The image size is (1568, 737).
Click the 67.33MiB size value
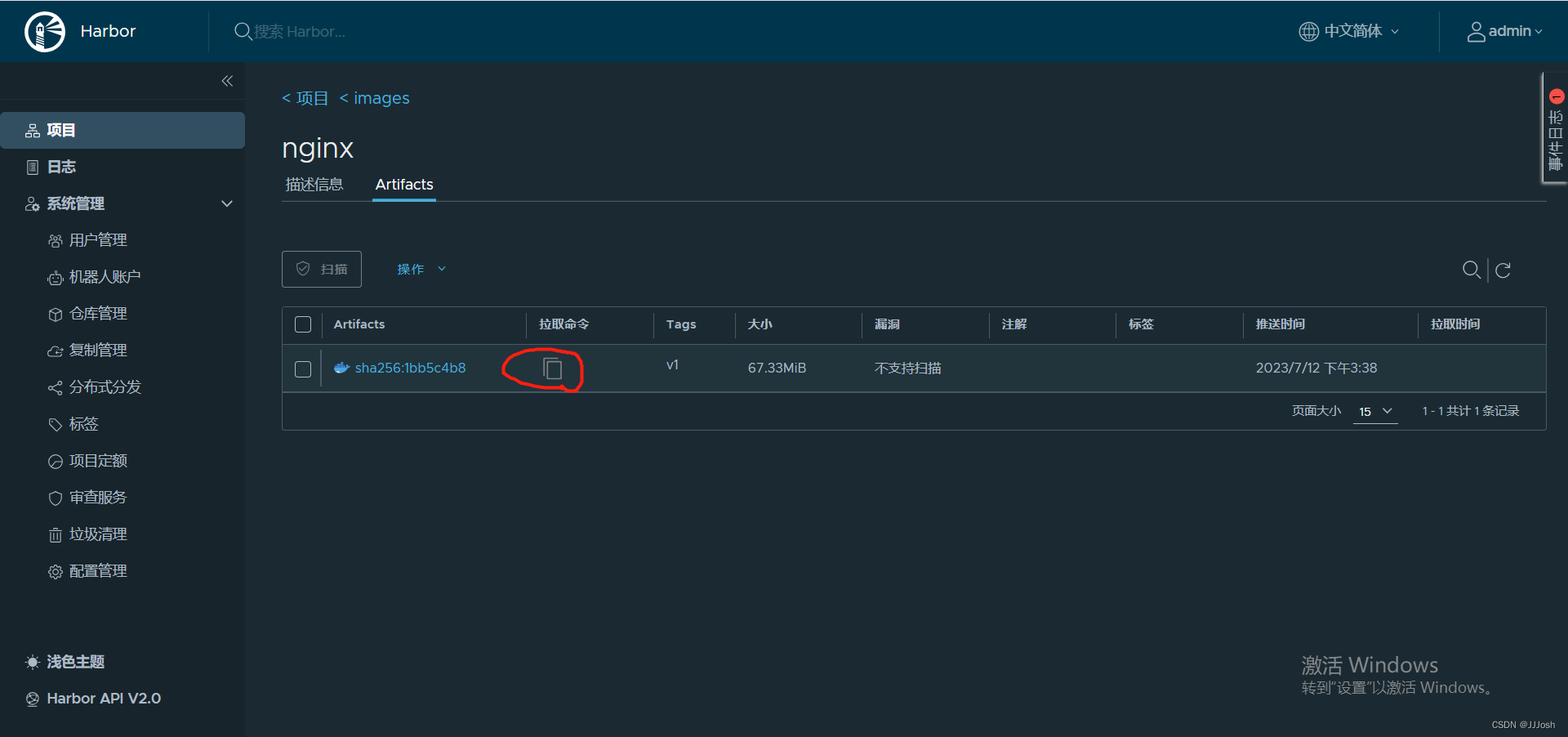777,368
